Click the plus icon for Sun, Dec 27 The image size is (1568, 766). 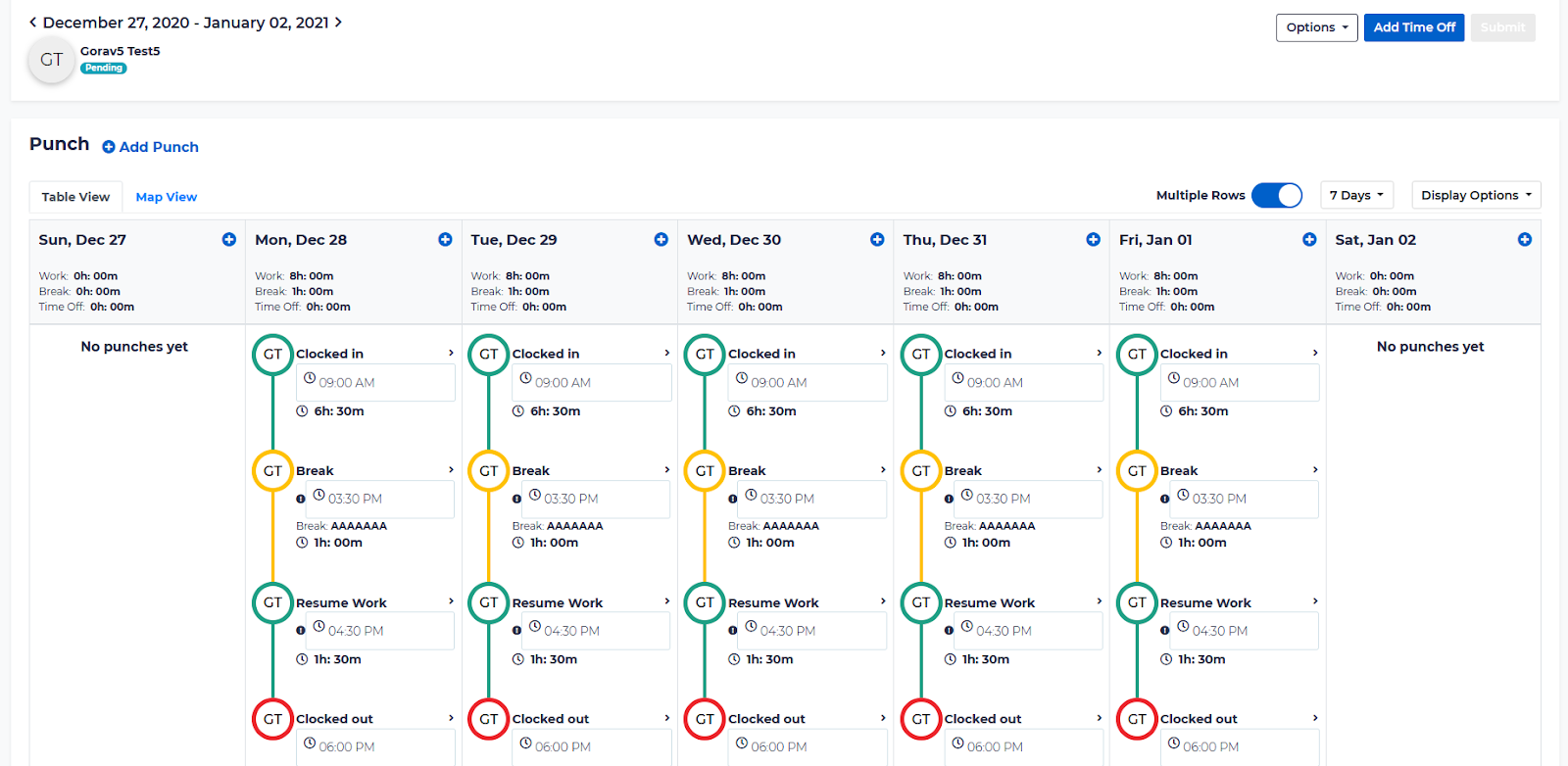point(228,240)
